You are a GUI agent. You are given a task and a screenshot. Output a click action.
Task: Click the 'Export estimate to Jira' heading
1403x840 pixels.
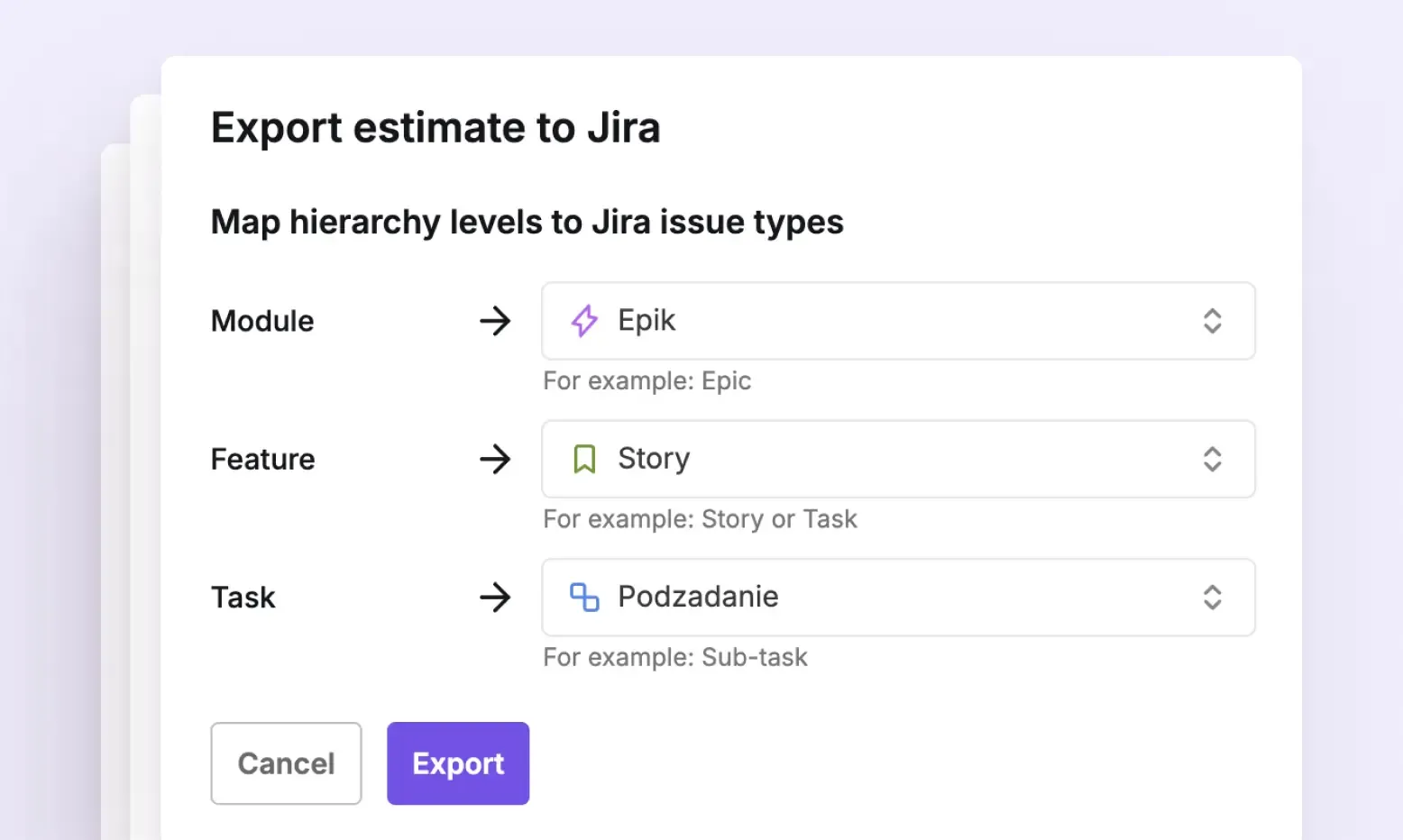pos(436,127)
